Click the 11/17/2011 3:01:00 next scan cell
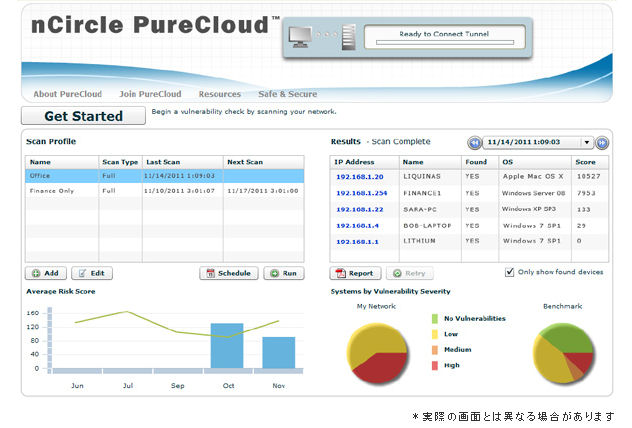This screenshot has width=632, height=428. (x=263, y=191)
